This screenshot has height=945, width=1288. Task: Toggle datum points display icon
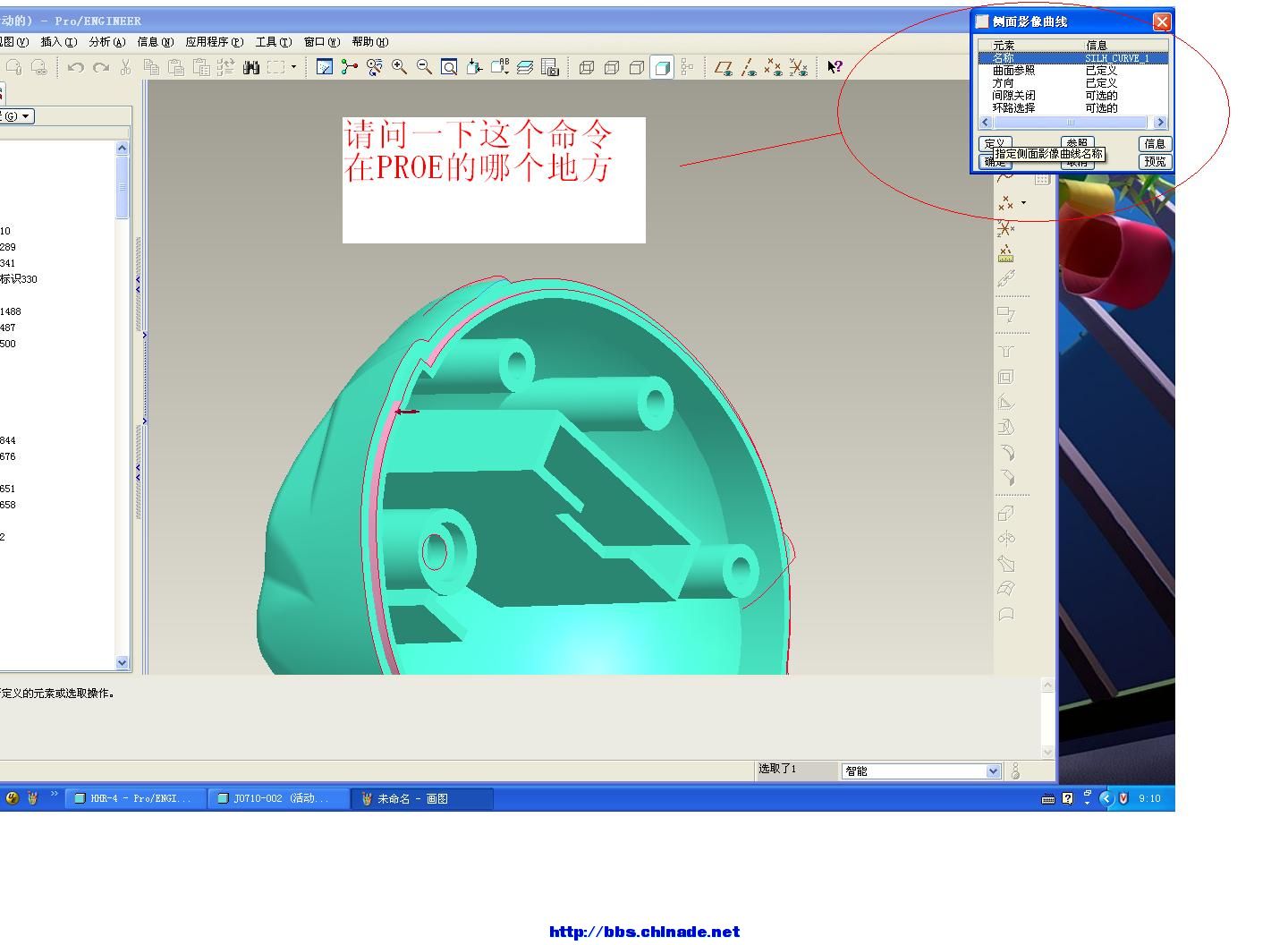(774, 67)
